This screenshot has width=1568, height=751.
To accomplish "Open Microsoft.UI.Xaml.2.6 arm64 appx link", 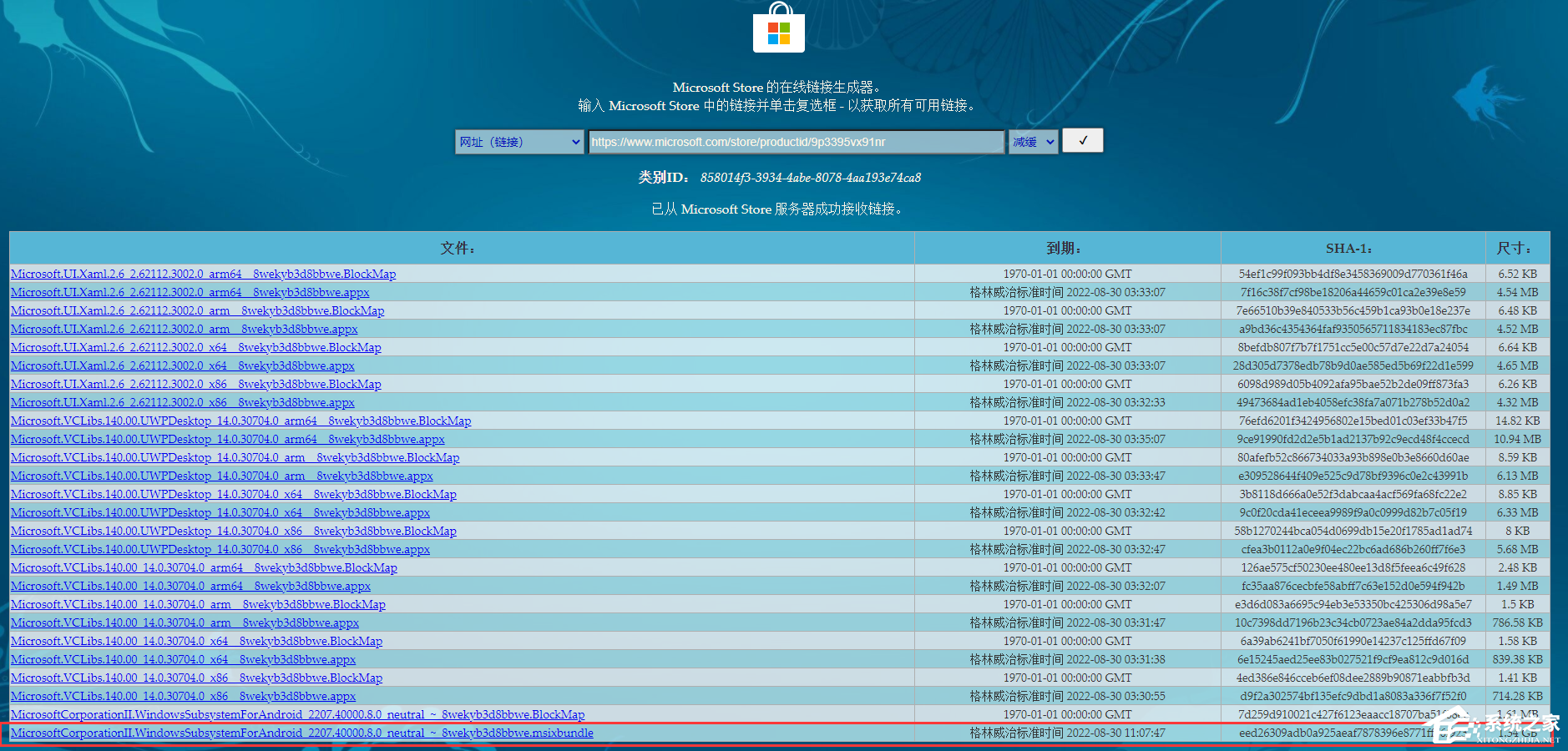I will (x=191, y=292).
